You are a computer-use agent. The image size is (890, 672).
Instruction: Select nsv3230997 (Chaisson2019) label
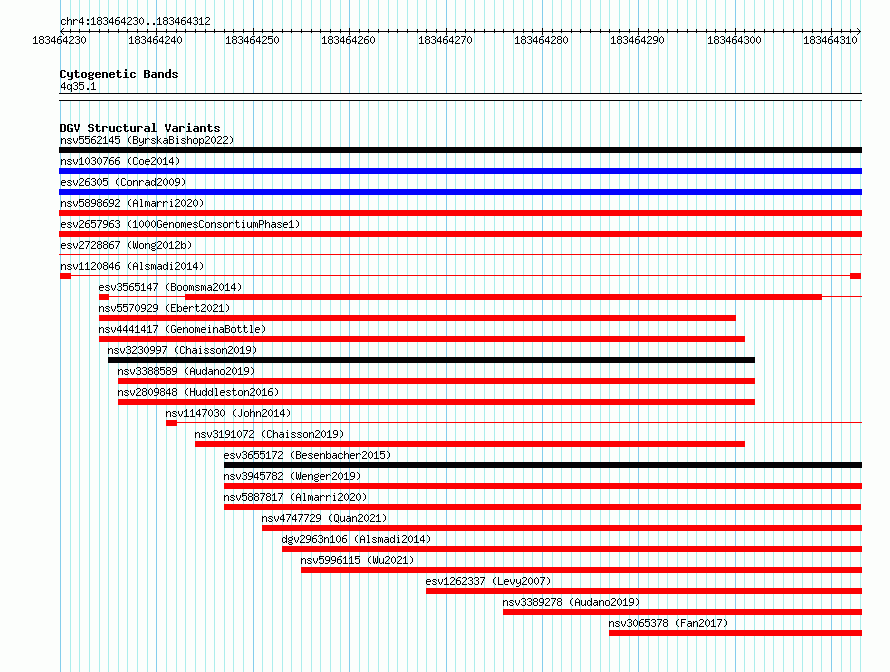182,350
